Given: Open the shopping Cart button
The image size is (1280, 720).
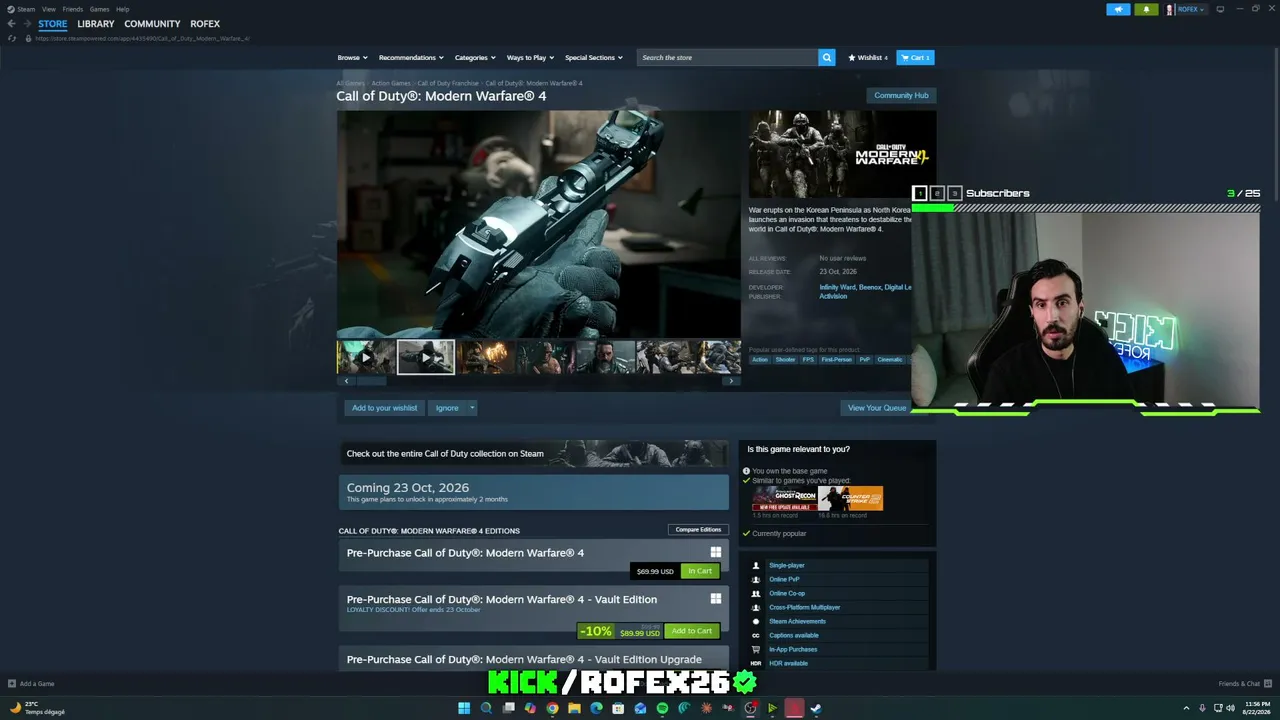Looking at the screenshot, I should [915, 58].
